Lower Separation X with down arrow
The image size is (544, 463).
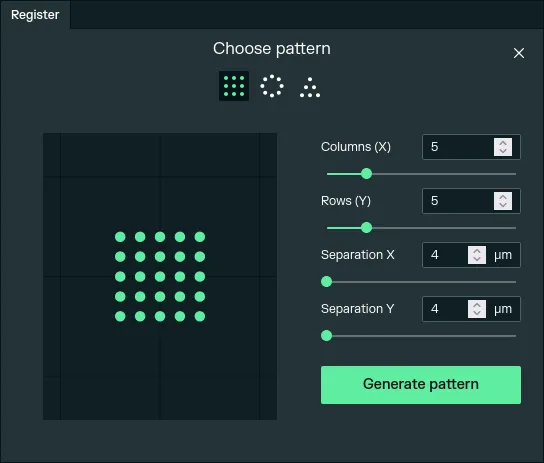[477, 259]
